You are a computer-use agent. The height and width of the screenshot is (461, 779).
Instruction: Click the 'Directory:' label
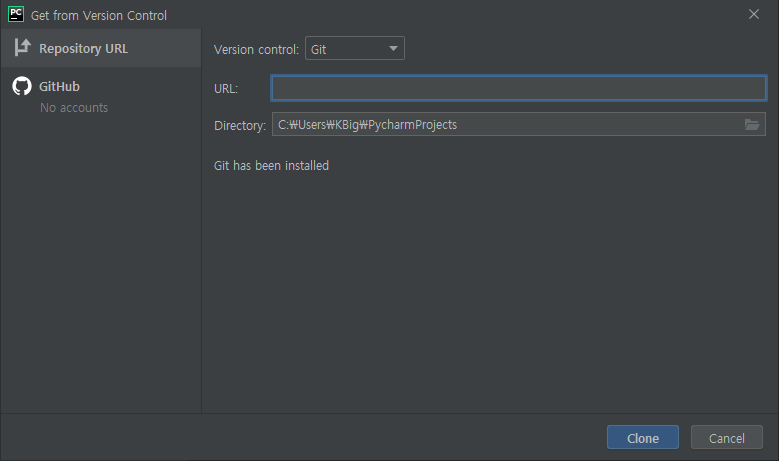point(240,126)
